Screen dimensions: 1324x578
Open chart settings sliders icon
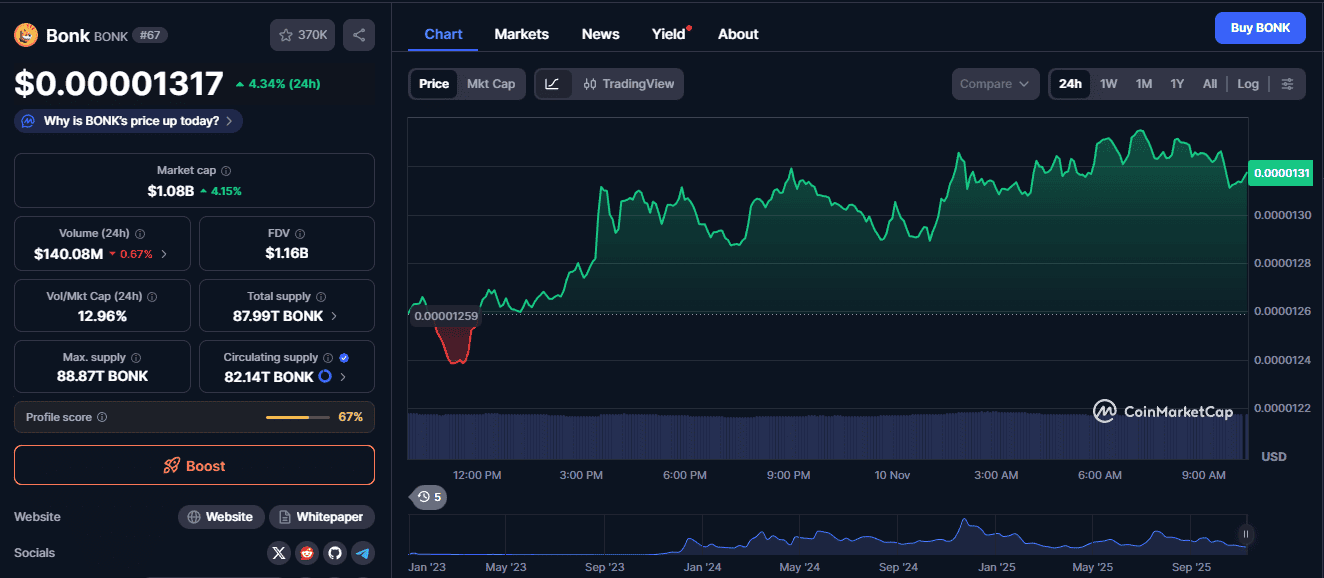[x=1287, y=84]
